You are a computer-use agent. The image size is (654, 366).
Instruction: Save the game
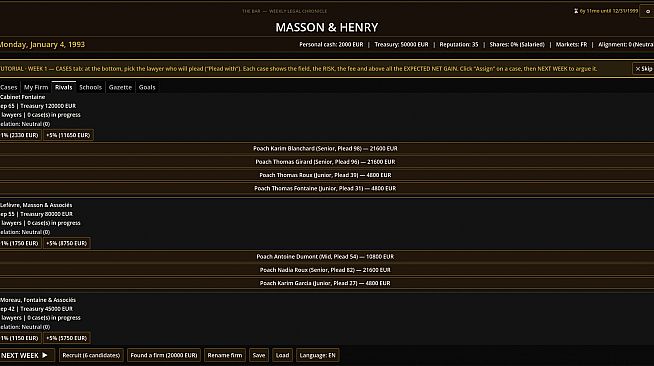pyautogui.click(x=259, y=355)
